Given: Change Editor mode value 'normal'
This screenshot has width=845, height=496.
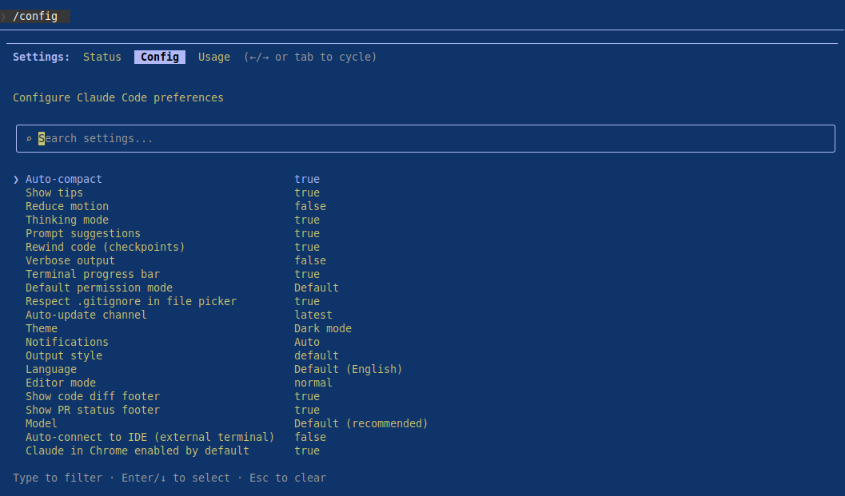Looking at the screenshot, I should [313, 383].
